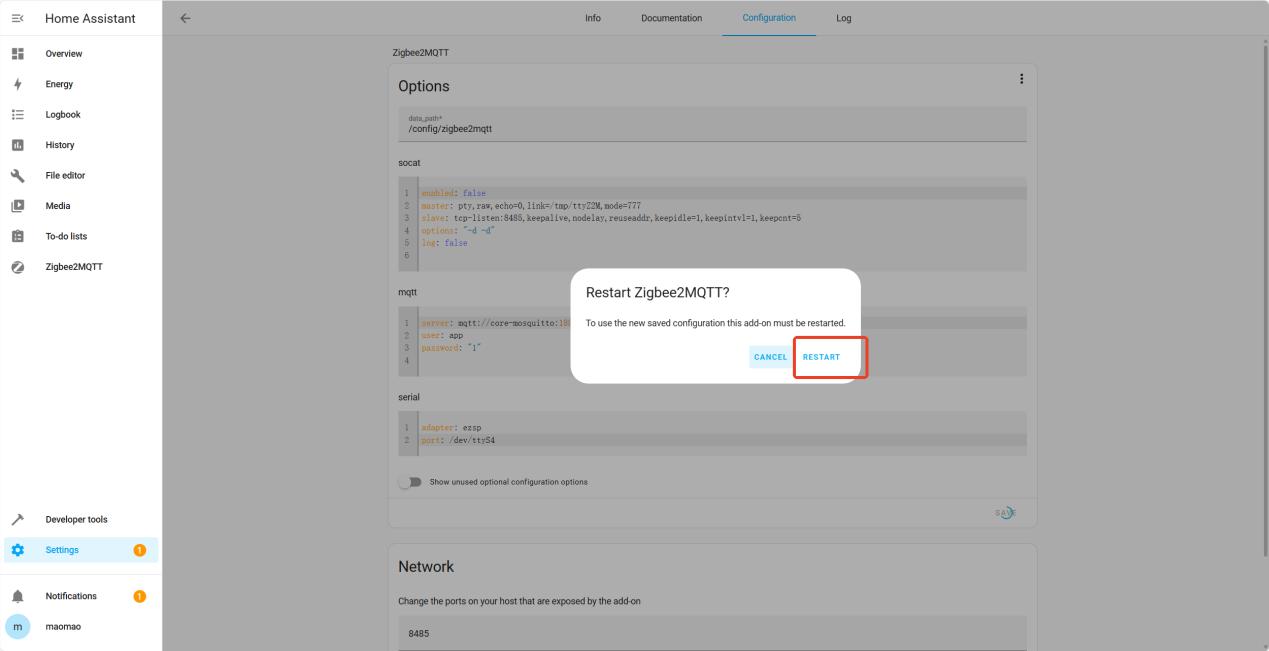This screenshot has width=1269, height=651.
Task: Click the 'enabled: false' line in socat
Action: 453,193
